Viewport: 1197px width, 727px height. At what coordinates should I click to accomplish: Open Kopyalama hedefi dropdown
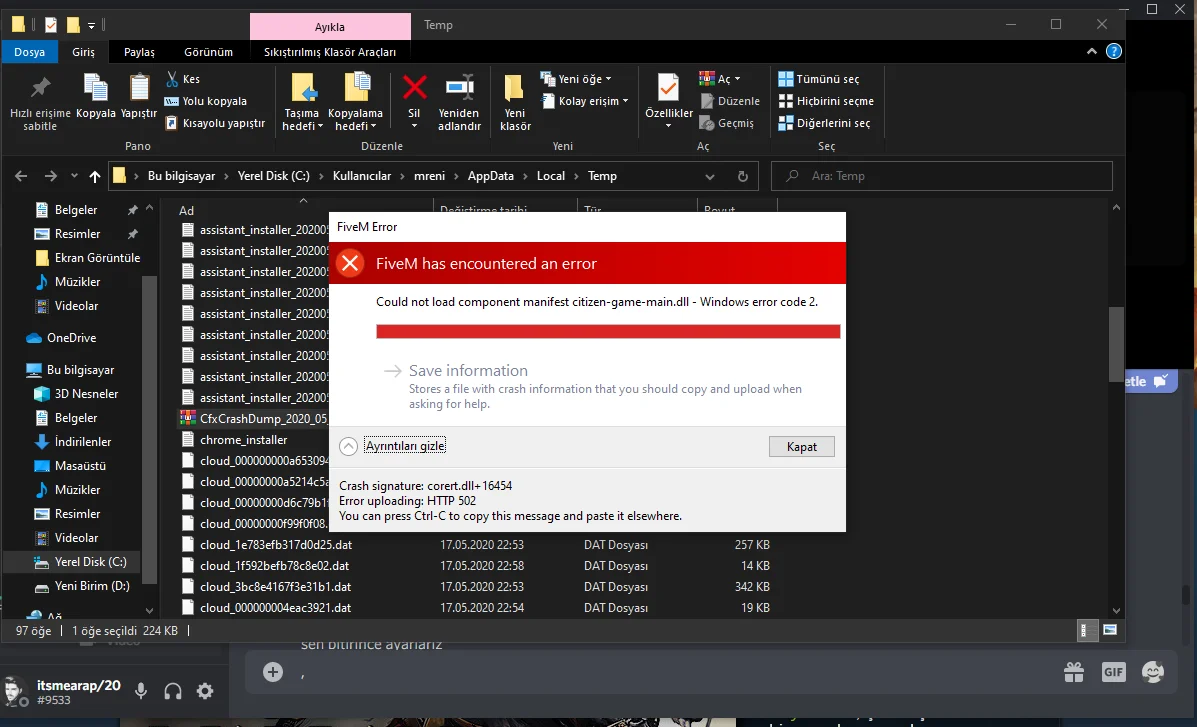coord(356,120)
